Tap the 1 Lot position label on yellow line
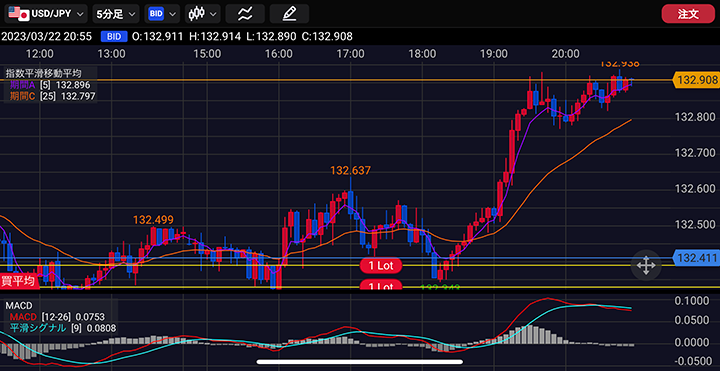This screenshot has height=371, width=720. [x=381, y=265]
